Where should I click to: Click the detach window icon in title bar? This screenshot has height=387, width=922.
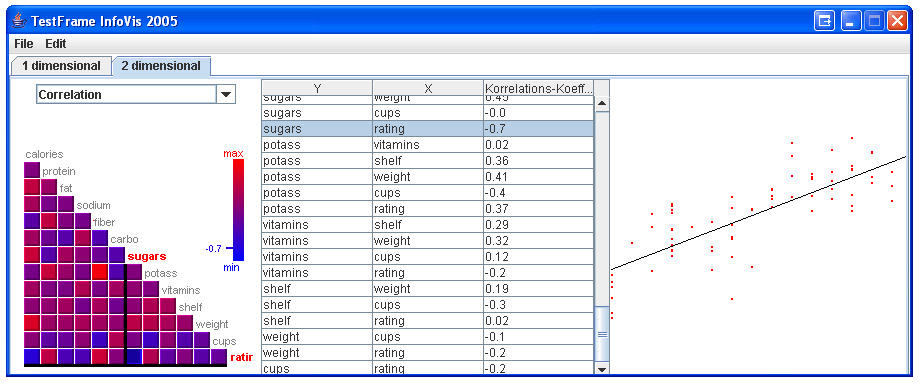pyautogui.click(x=825, y=21)
